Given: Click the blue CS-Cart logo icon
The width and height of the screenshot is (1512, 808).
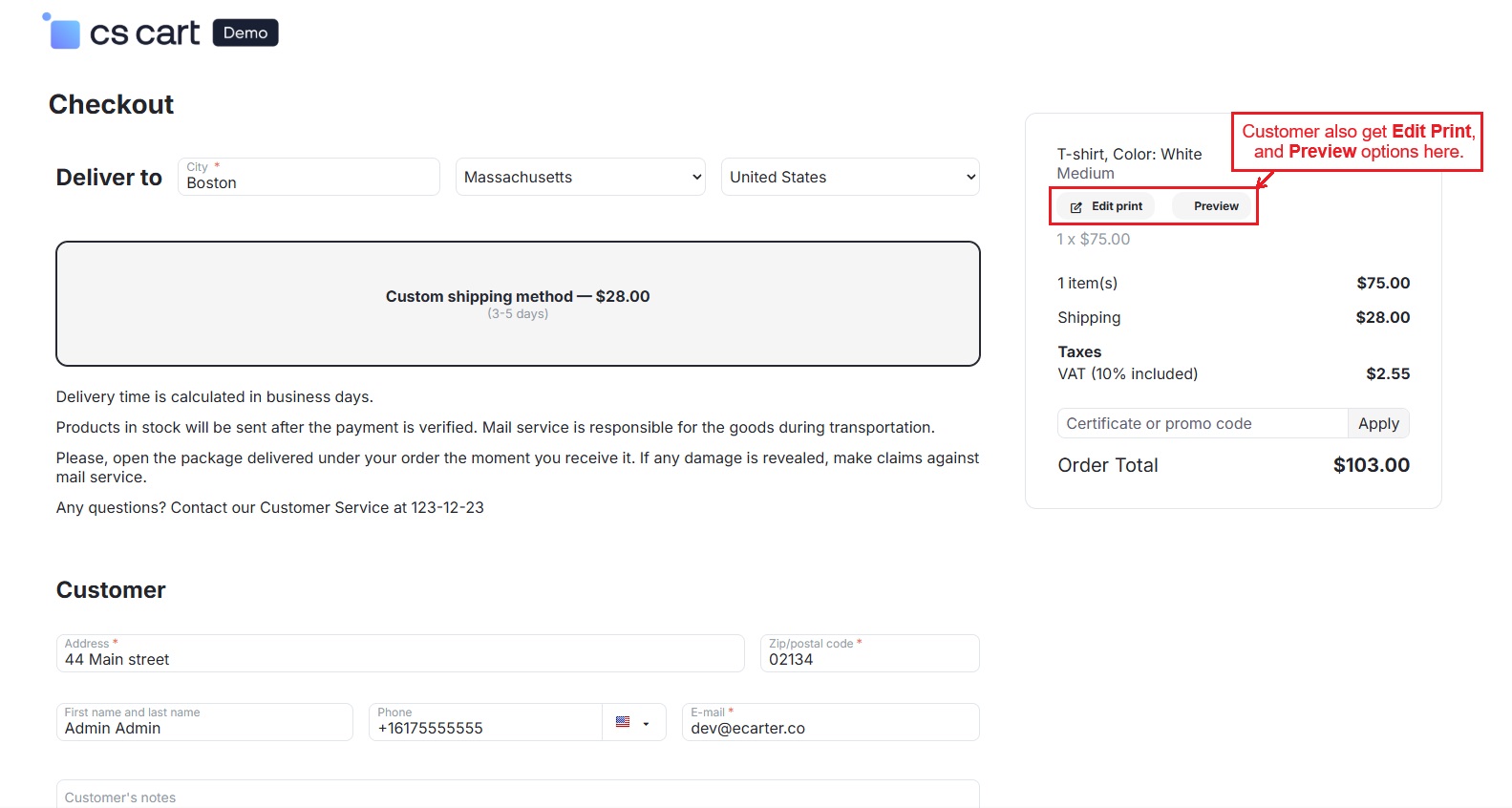Looking at the screenshot, I should [x=63, y=32].
